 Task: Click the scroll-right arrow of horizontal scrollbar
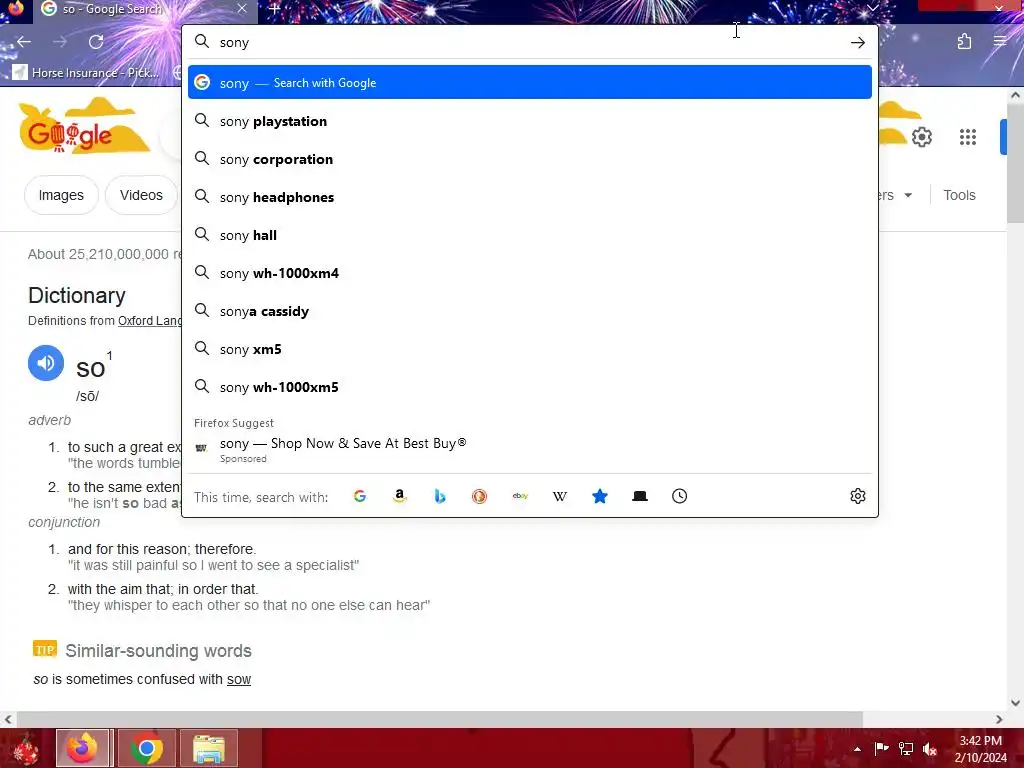999,719
